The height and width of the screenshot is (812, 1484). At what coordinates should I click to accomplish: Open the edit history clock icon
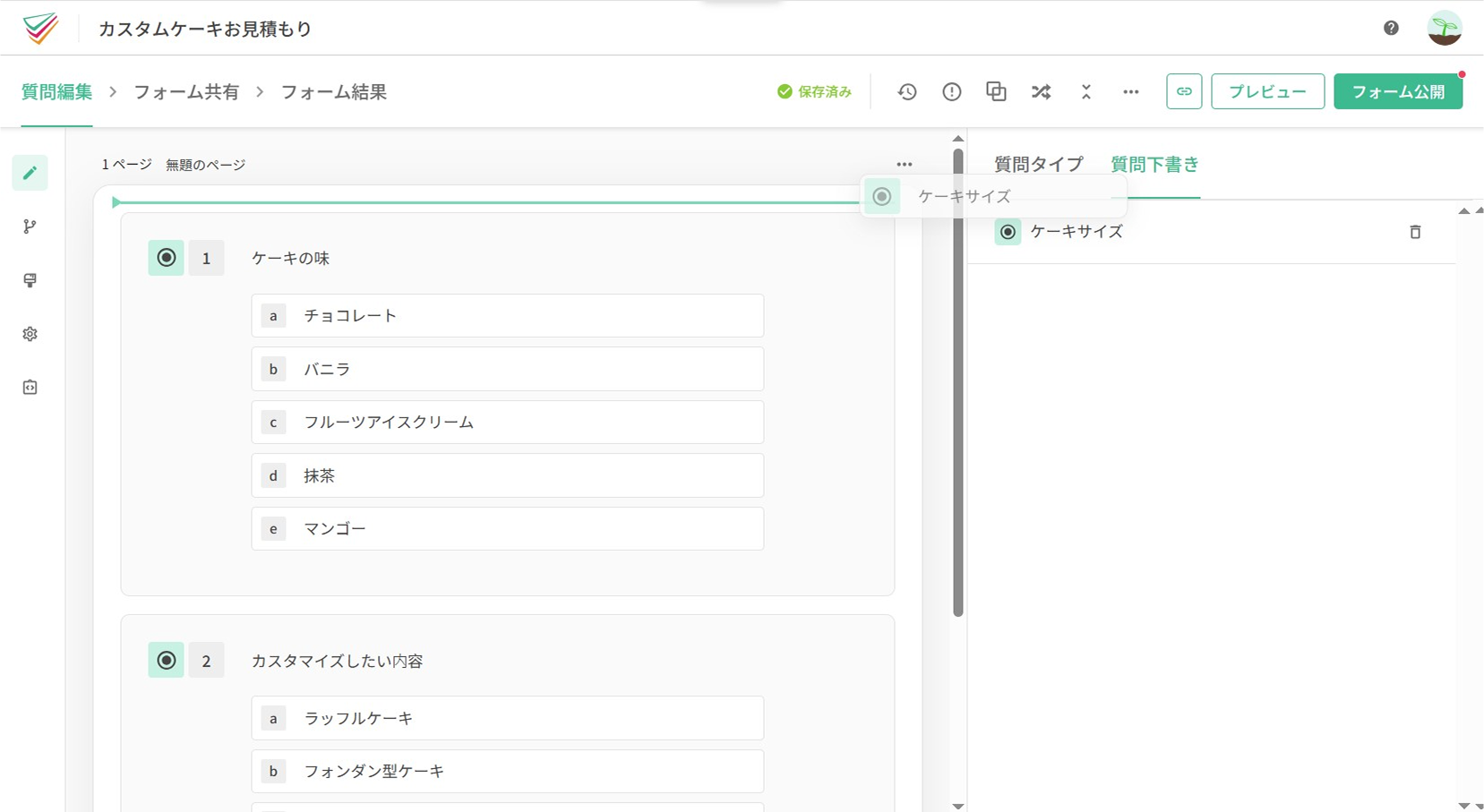907,91
